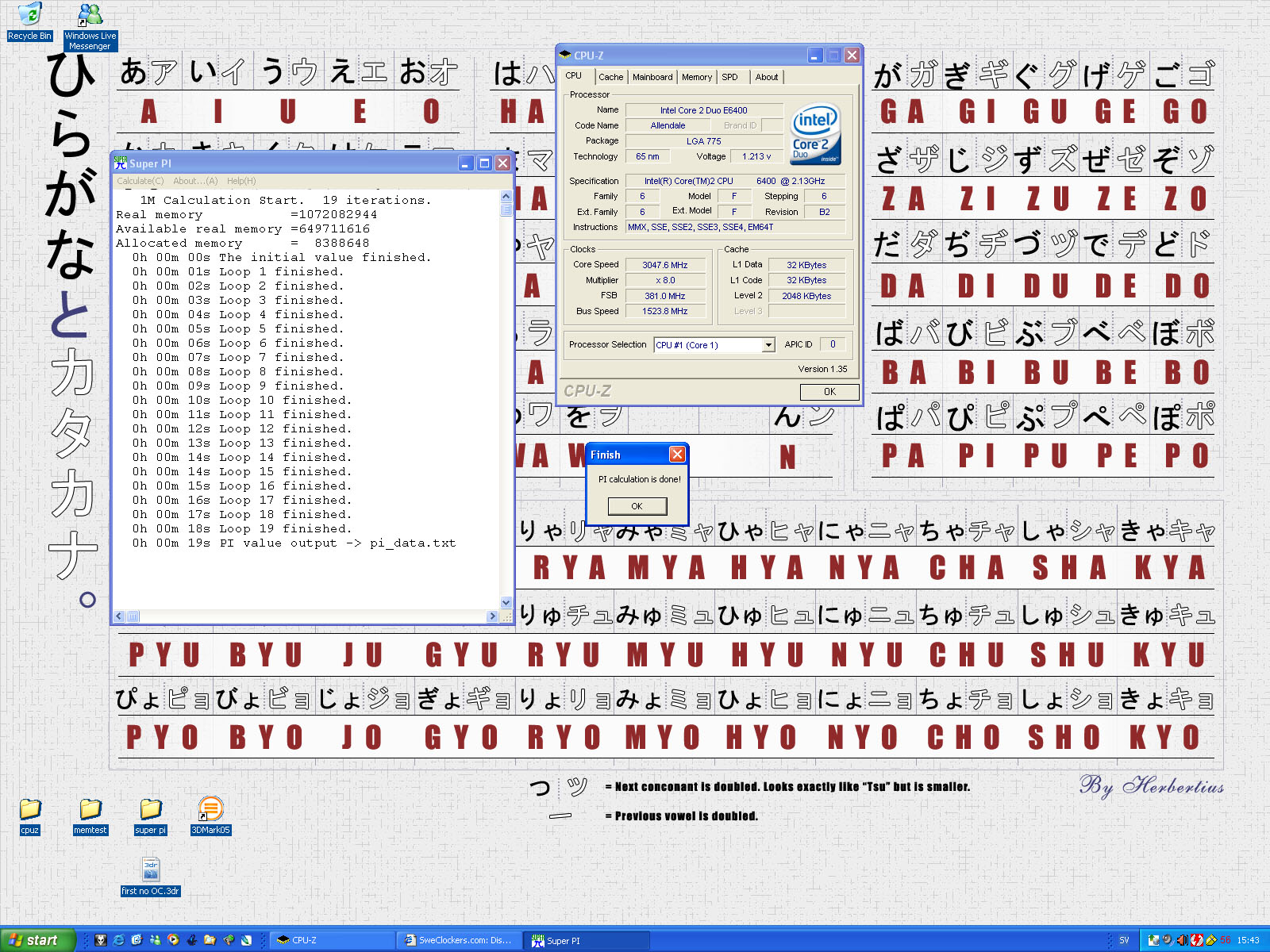
Task: Click the Package value LGA 775
Action: pos(704,141)
